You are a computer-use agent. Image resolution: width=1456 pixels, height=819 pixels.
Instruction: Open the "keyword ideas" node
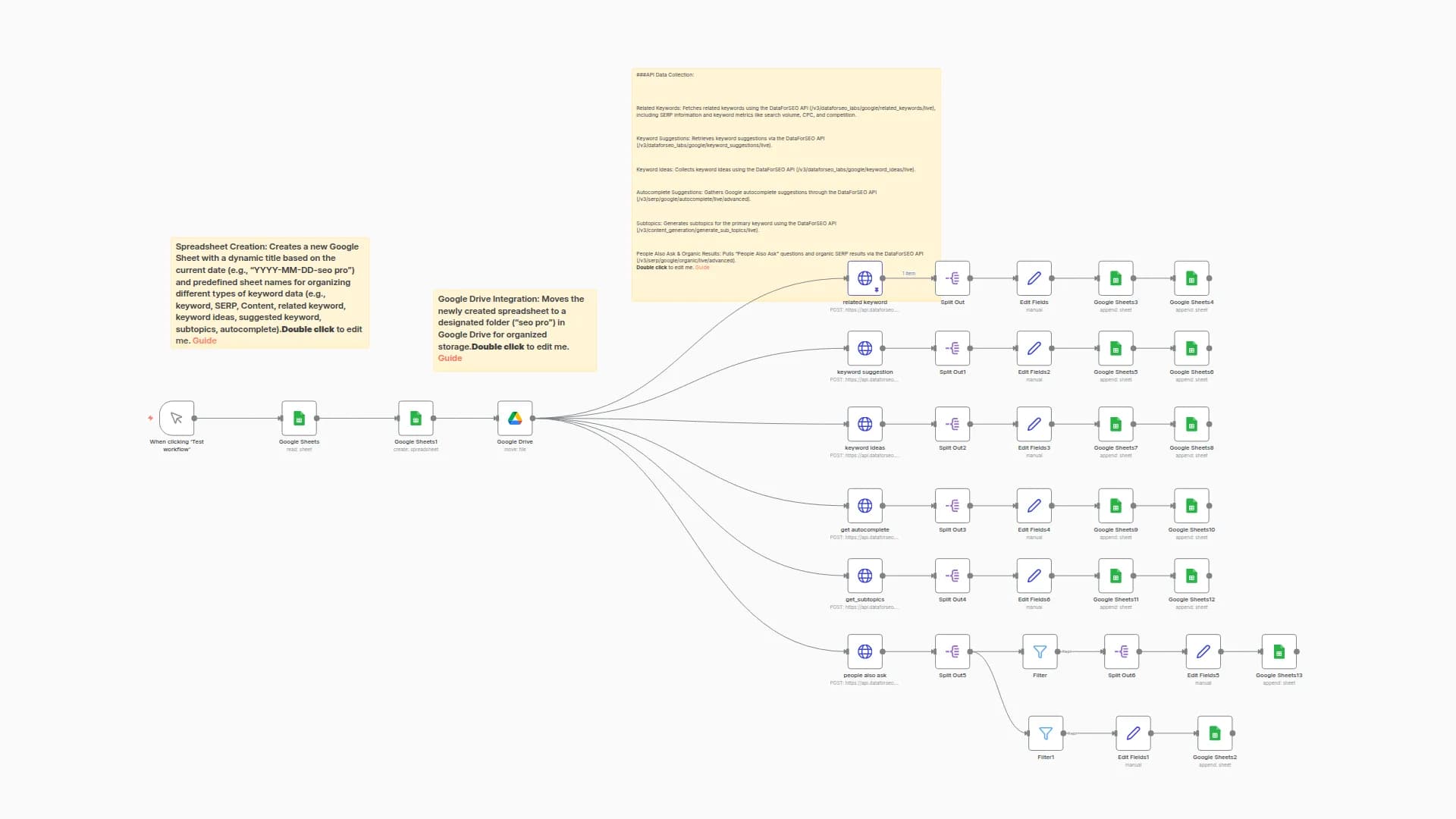click(864, 424)
